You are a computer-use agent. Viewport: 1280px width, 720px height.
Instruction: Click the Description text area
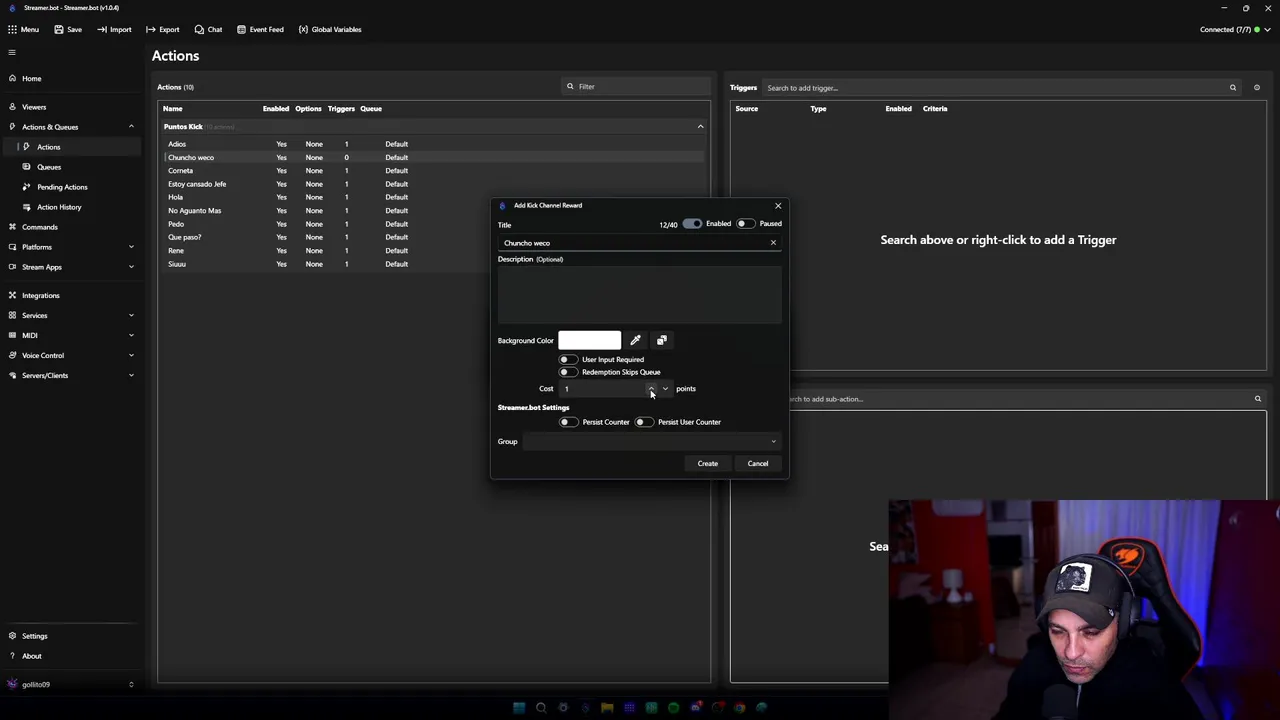click(x=639, y=295)
